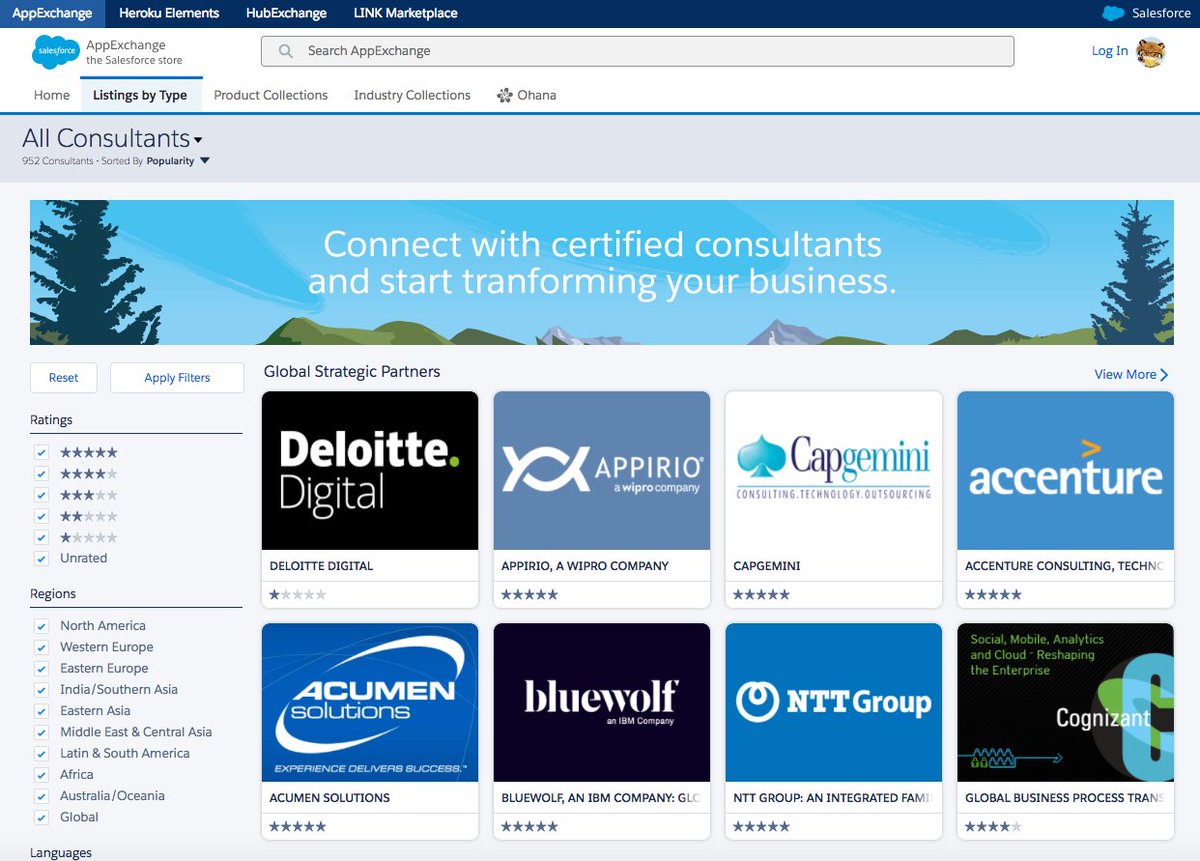
Task: Switch to HubExchange tab
Action: (286, 13)
